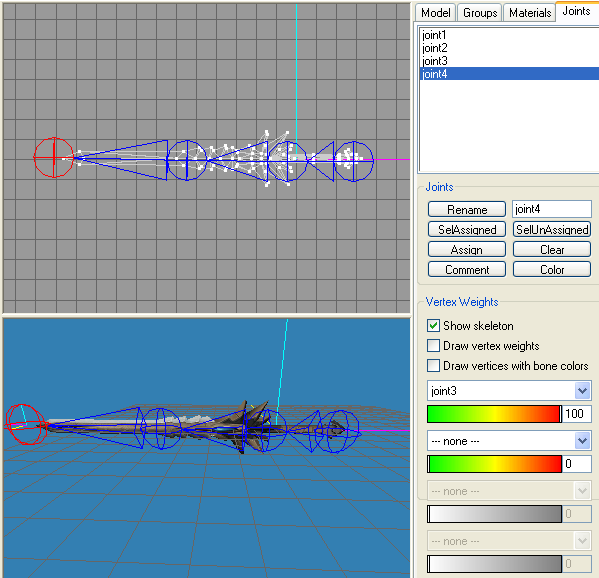The height and width of the screenshot is (578, 599).
Task: Click the joint4 name input field
Action: click(x=552, y=209)
